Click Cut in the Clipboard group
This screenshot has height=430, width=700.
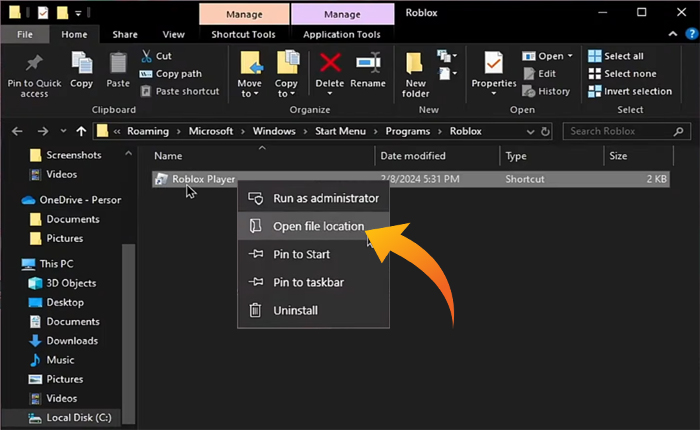156,56
